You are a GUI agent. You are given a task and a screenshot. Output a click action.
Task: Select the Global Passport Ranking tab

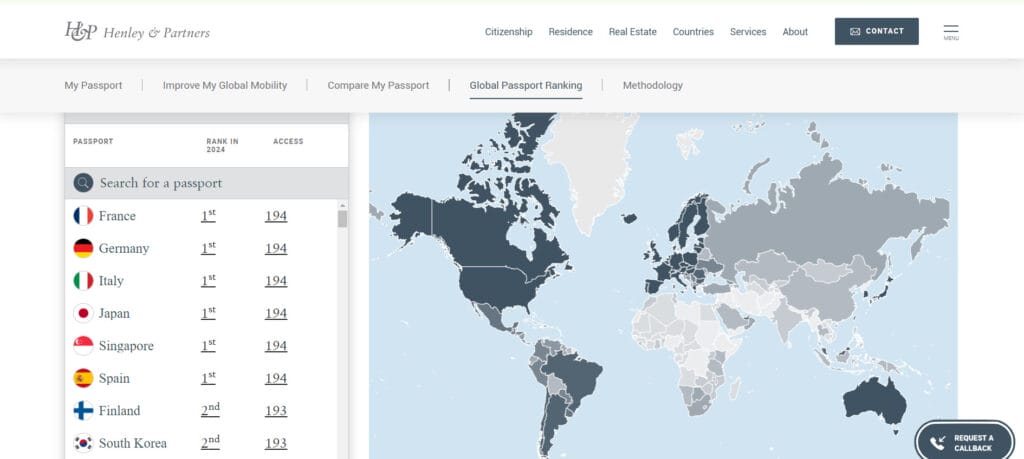[x=526, y=86]
